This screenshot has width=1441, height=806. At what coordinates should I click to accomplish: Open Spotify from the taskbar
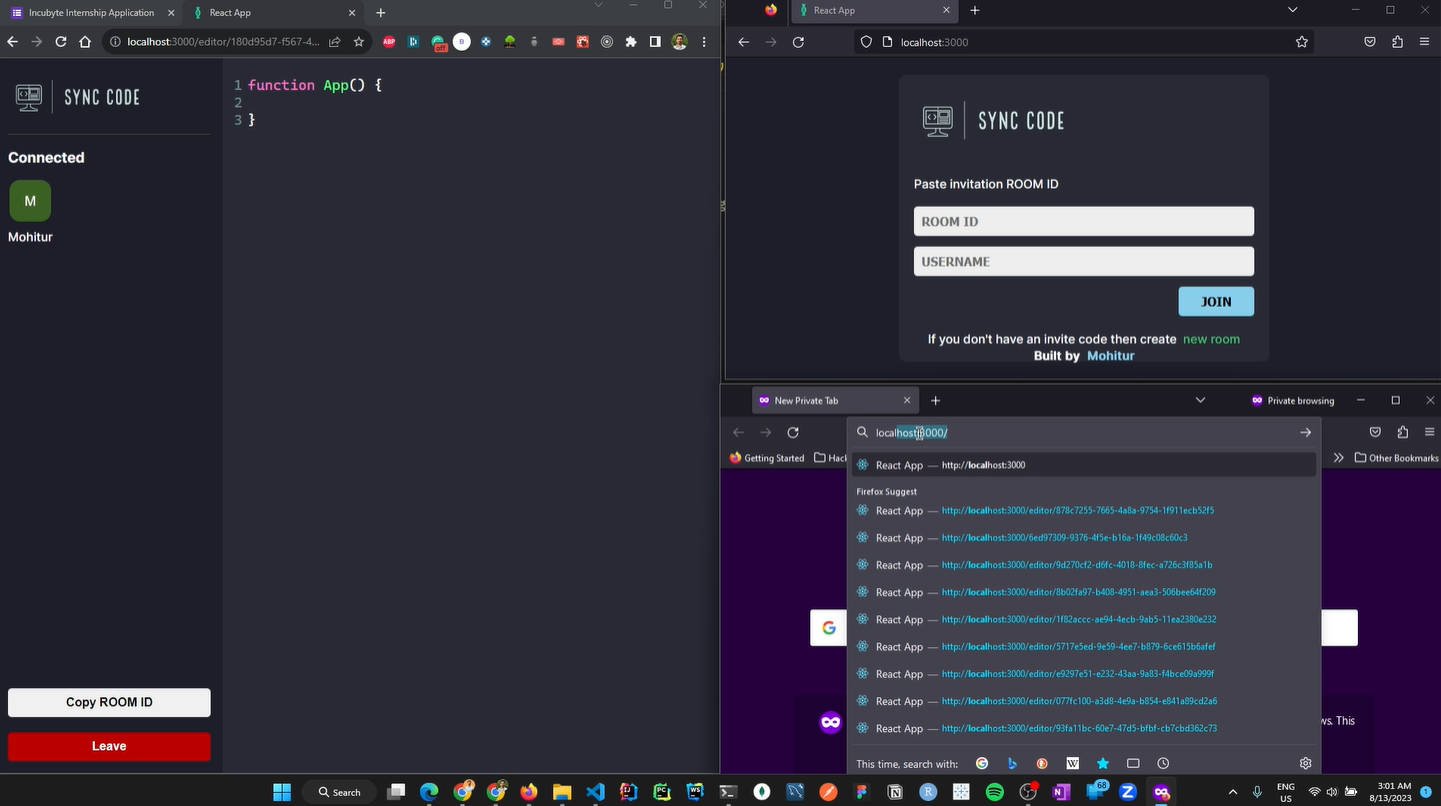[993, 792]
